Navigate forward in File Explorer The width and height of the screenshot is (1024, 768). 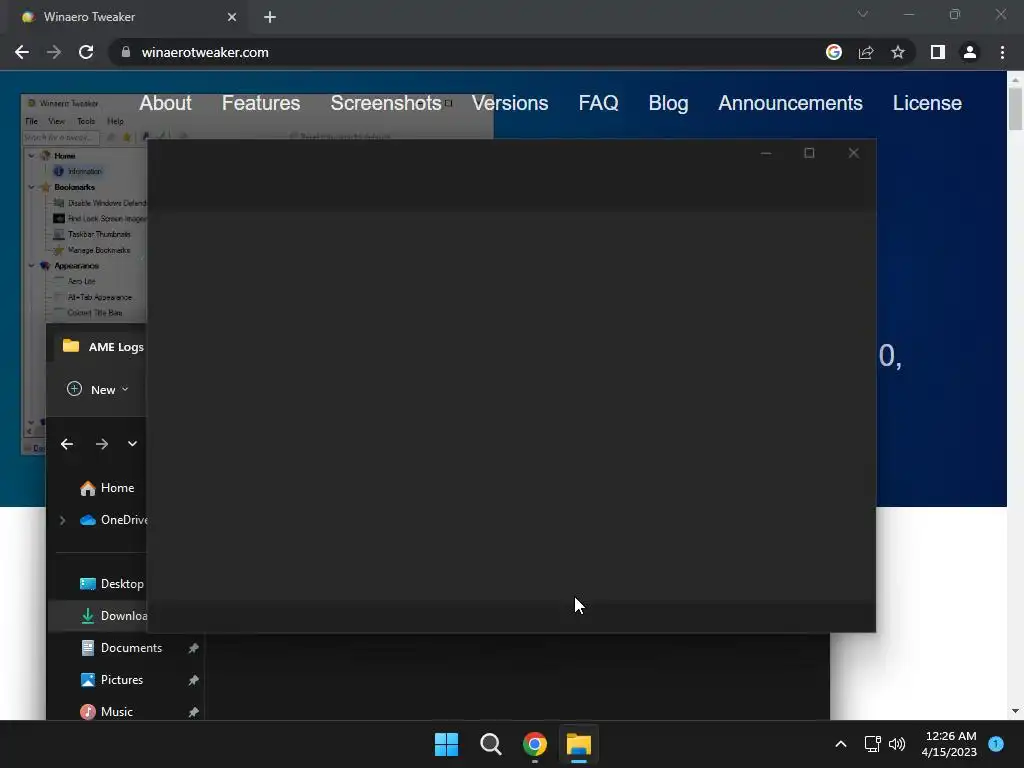(x=101, y=444)
